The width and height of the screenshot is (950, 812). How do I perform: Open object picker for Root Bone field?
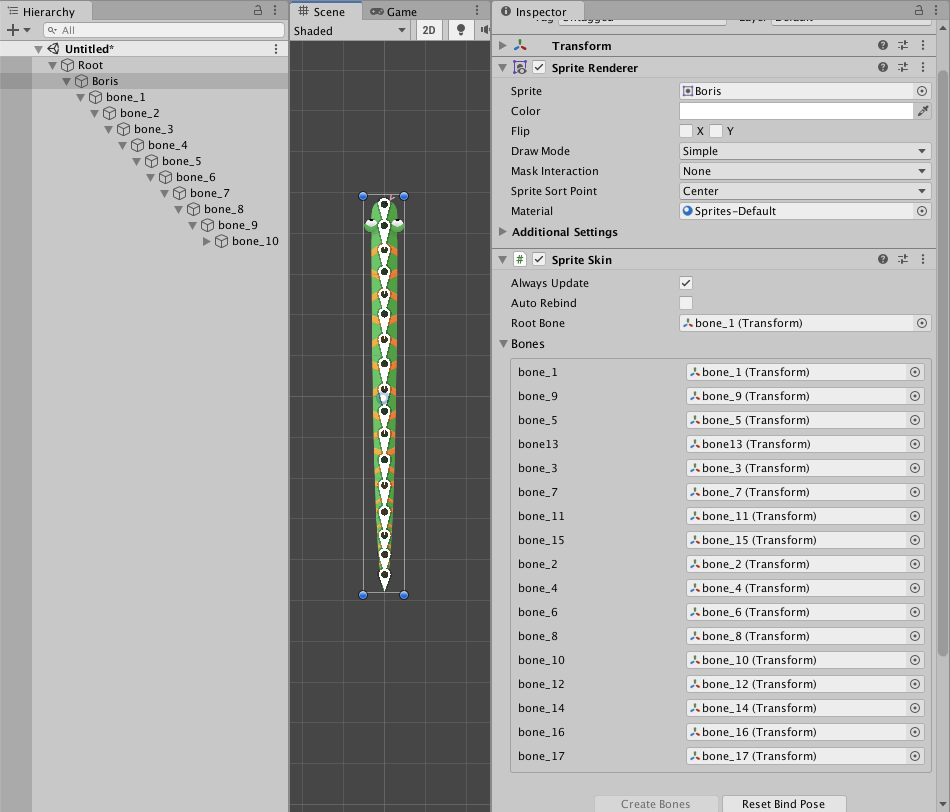(922, 323)
